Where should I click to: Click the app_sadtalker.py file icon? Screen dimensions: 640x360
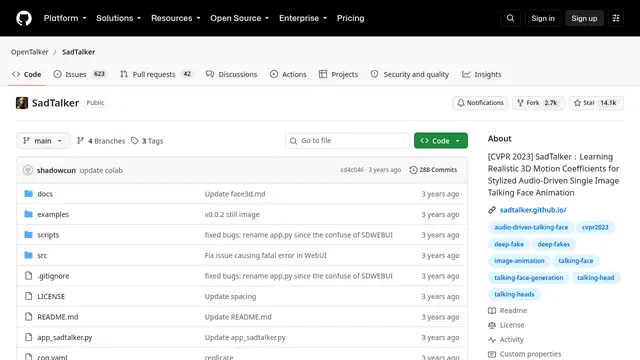click(28, 337)
